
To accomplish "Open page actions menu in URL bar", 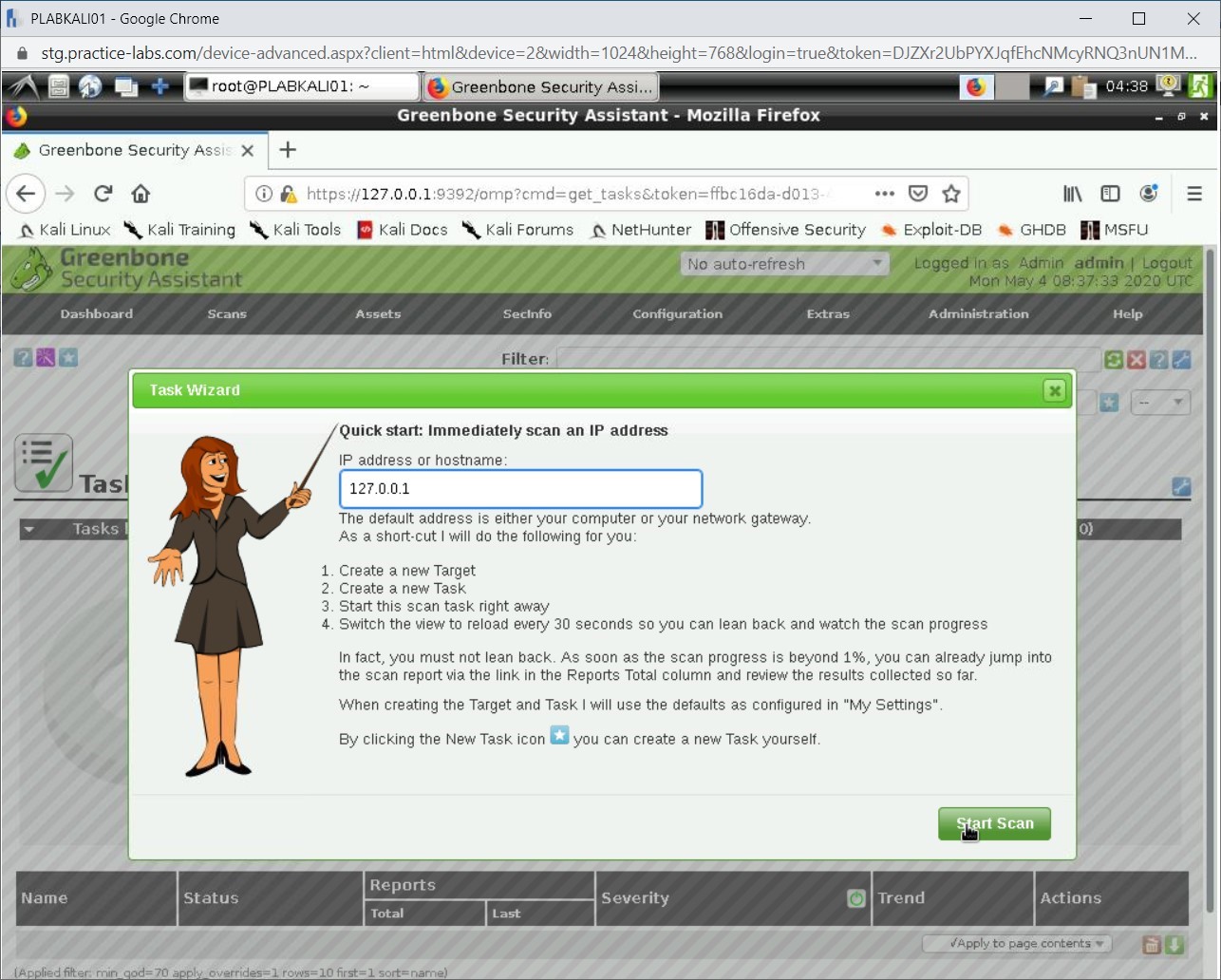I will 884,194.
